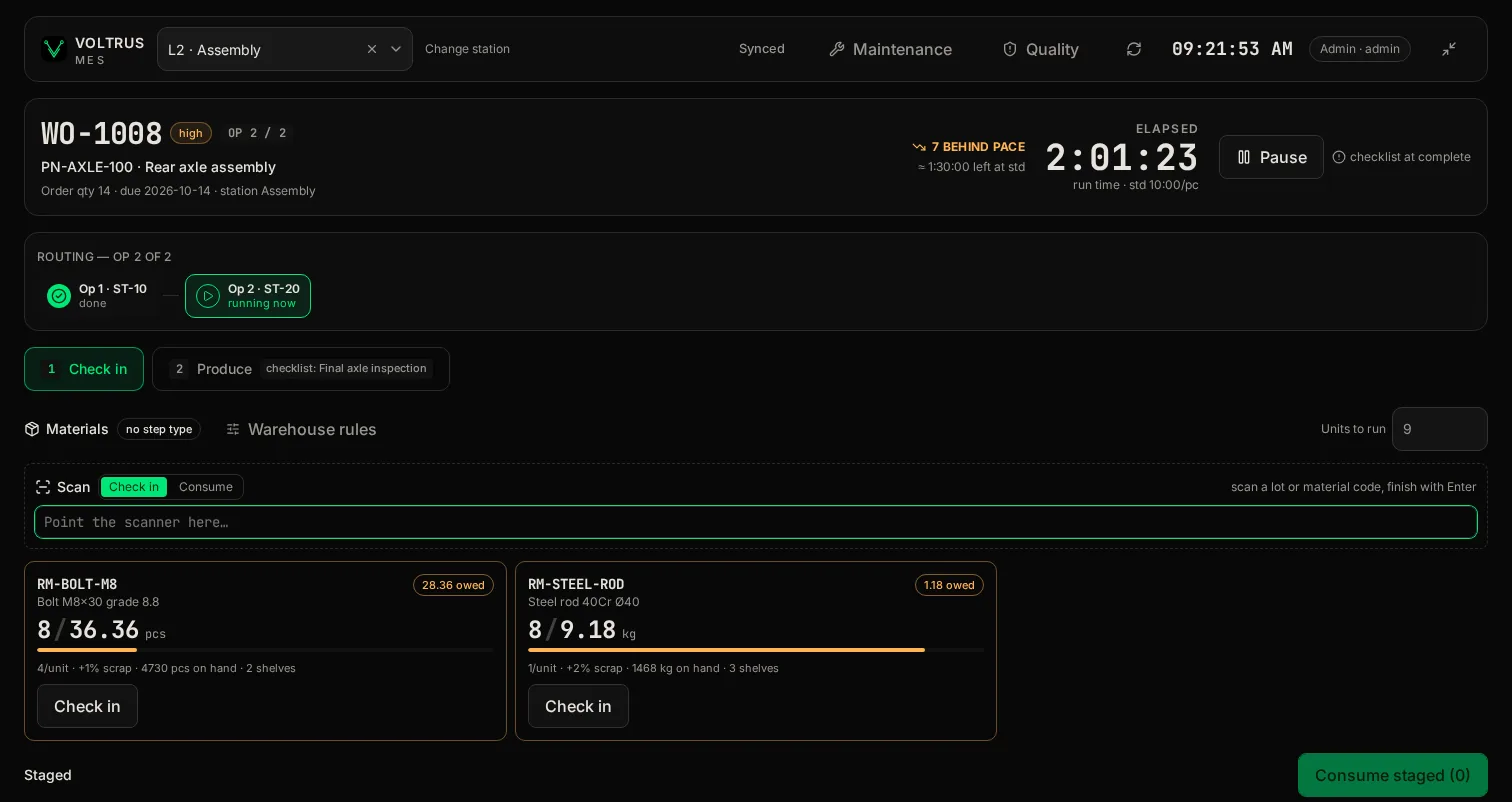
Task: Click the Synced status text
Action: coord(762,49)
